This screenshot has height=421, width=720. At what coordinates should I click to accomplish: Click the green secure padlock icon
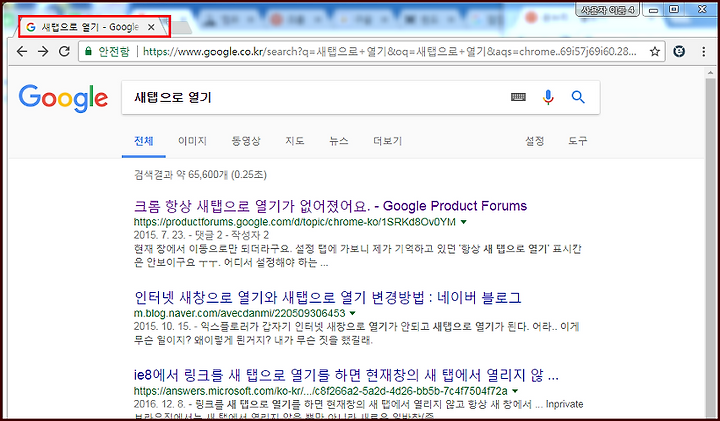click(x=88, y=51)
